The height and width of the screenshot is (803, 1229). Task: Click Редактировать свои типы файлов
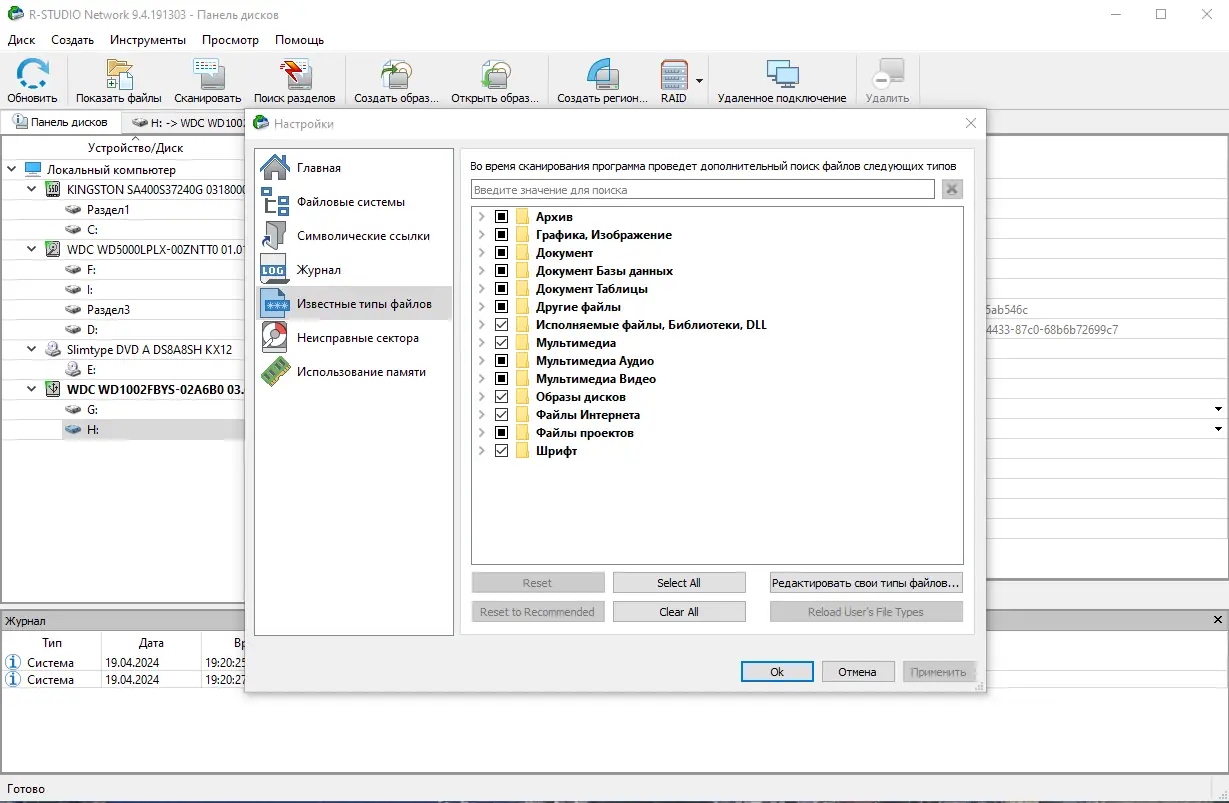click(x=866, y=582)
